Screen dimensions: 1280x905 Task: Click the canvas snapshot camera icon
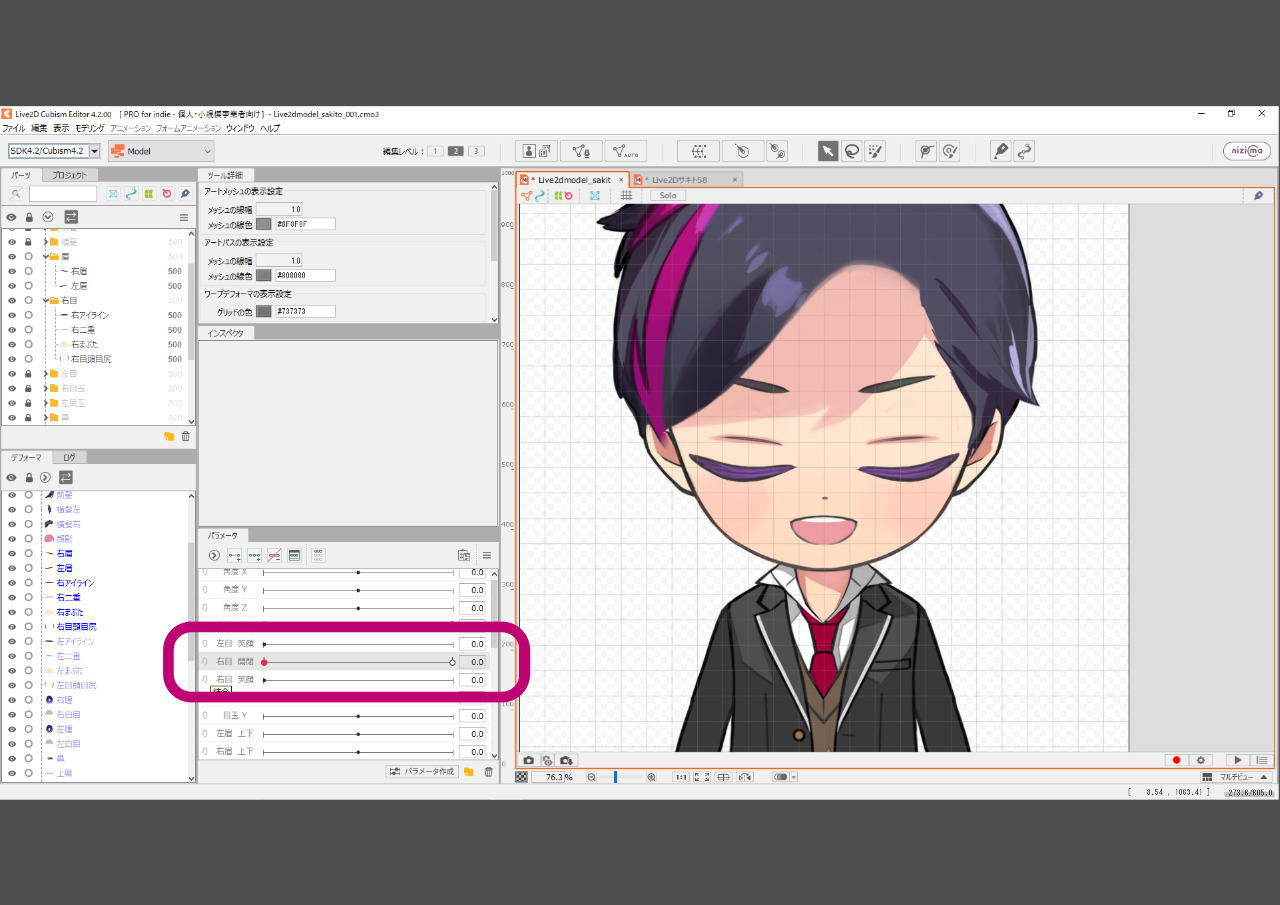[x=529, y=760]
